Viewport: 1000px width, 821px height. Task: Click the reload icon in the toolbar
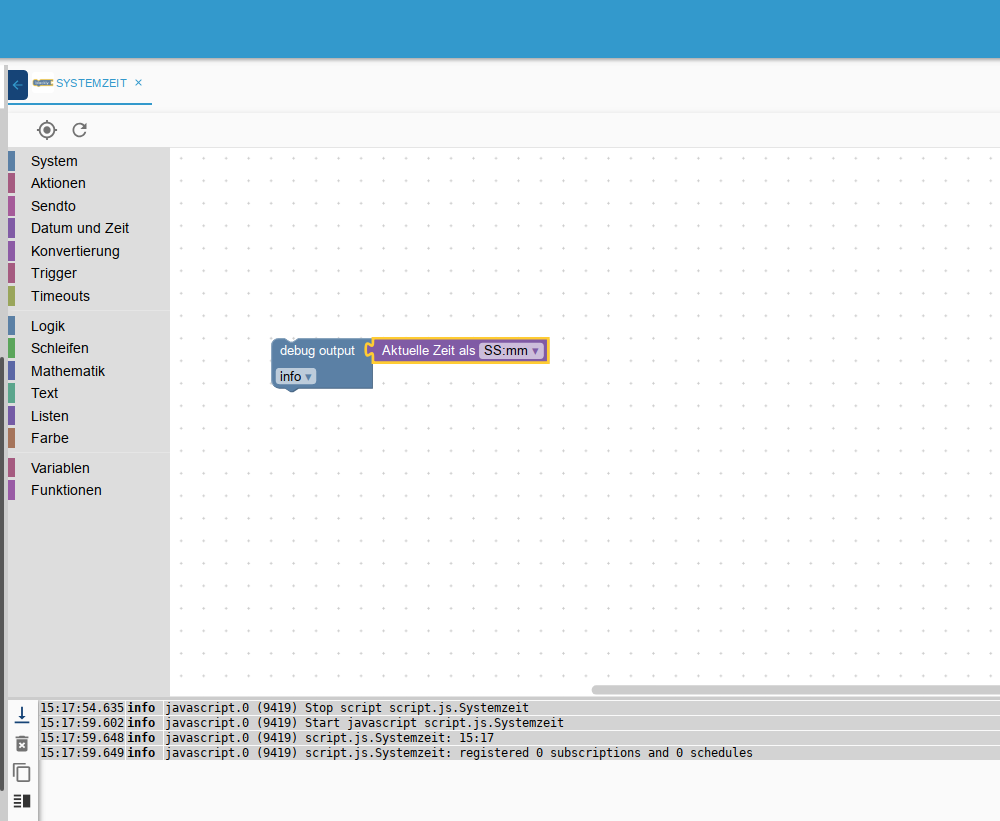(80, 130)
